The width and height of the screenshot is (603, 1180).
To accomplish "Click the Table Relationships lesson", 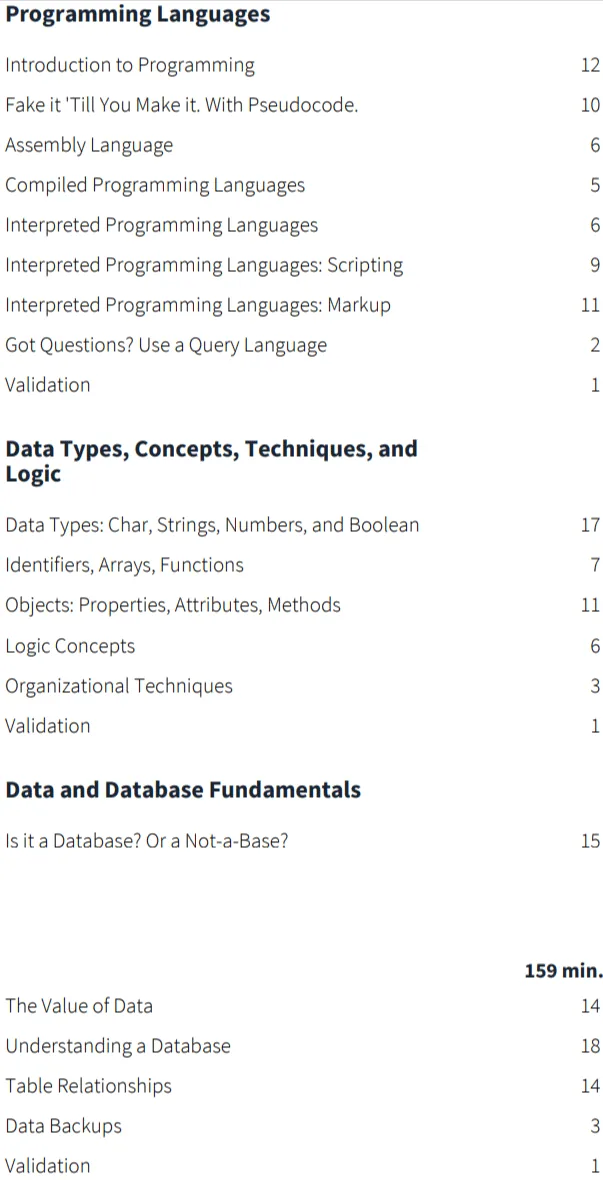I will (x=88, y=1086).
